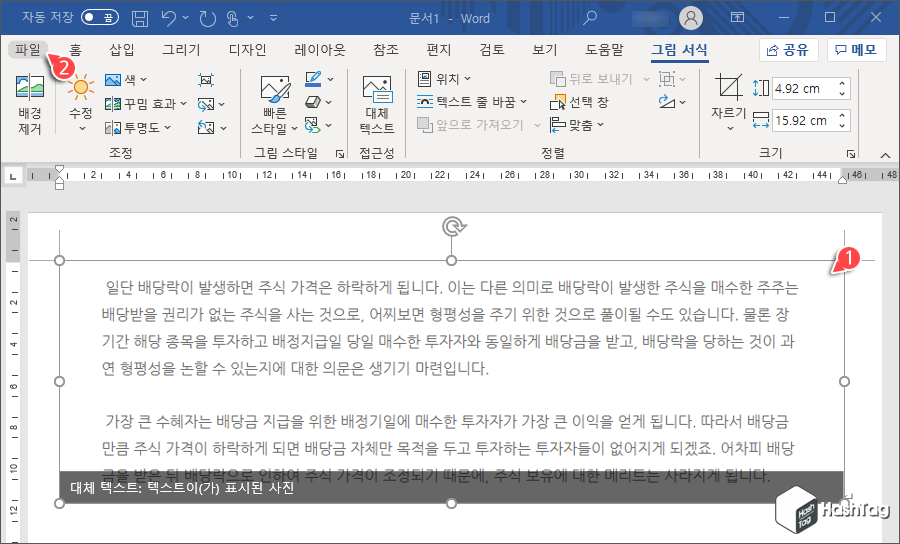The image size is (900, 544).
Task: Click the Transparency (투명도) icon
Action: click(112, 127)
